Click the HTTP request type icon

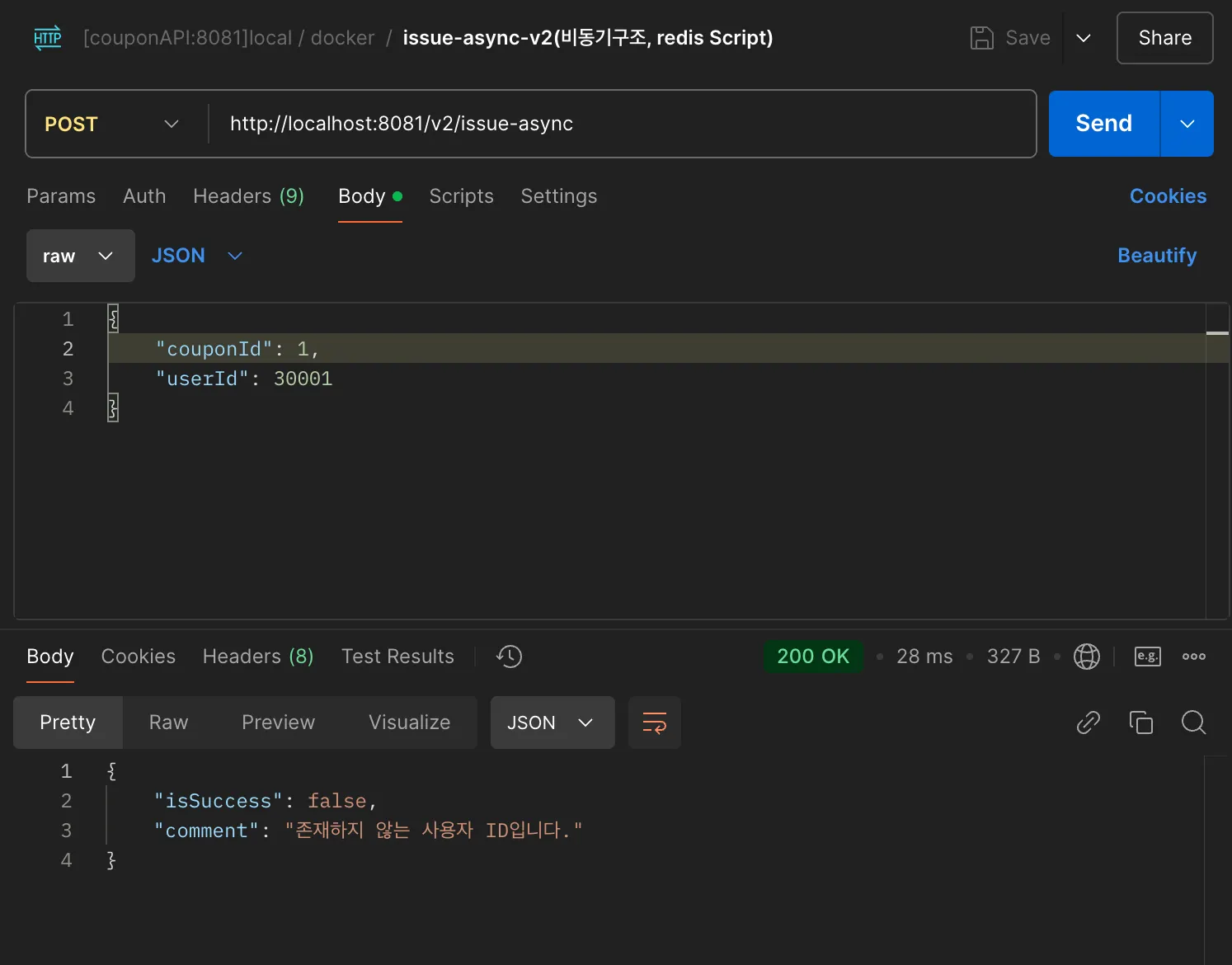[48, 38]
